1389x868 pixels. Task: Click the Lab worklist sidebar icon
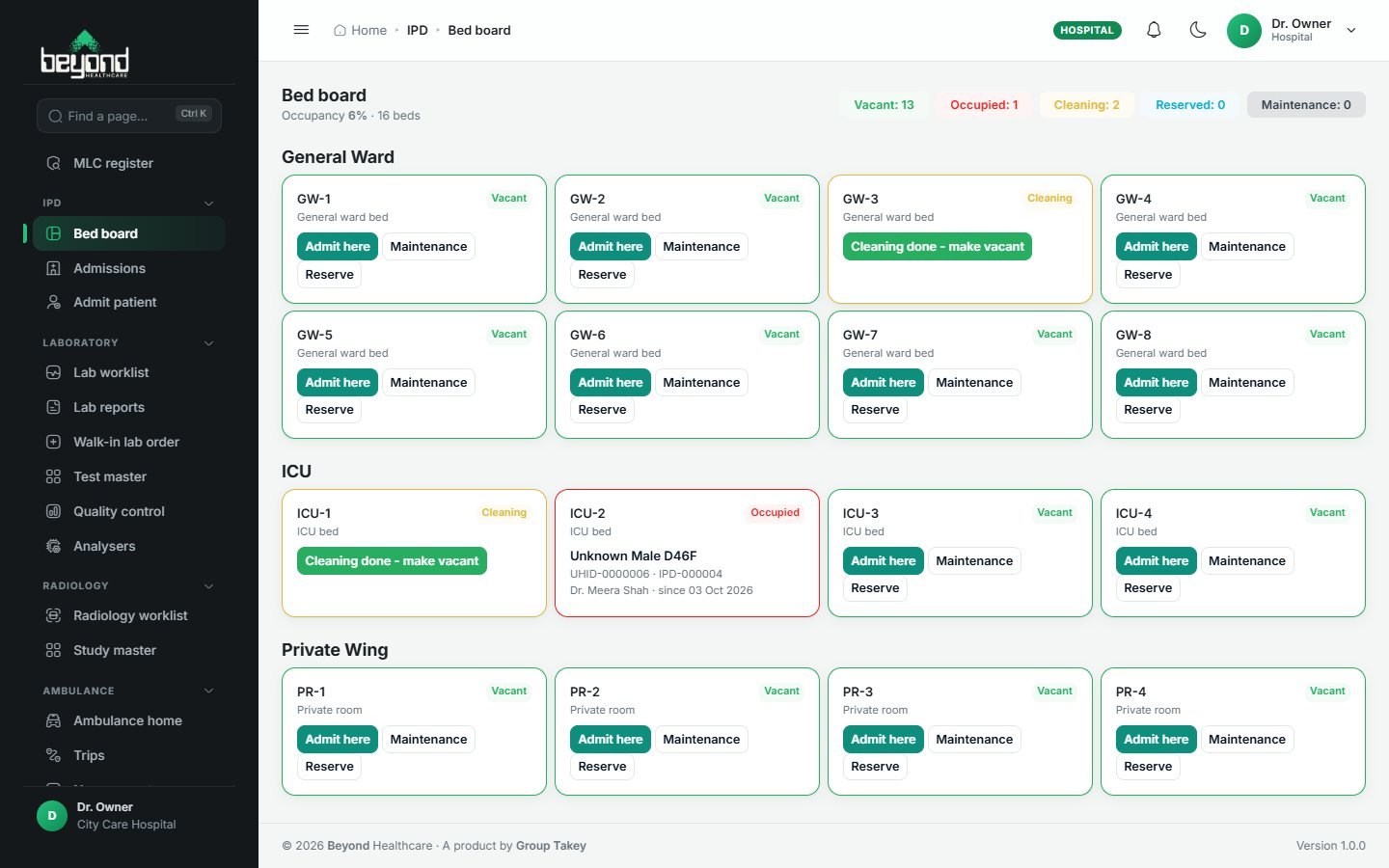click(x=54, y=372)
